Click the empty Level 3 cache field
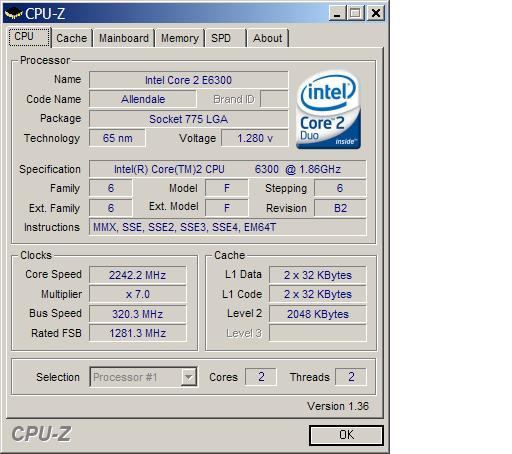512x454 pixels. click(x=318, y=333)
